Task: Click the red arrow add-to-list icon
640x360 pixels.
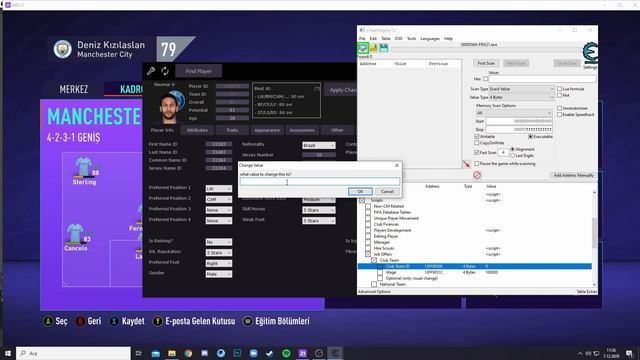Action: 467,164
